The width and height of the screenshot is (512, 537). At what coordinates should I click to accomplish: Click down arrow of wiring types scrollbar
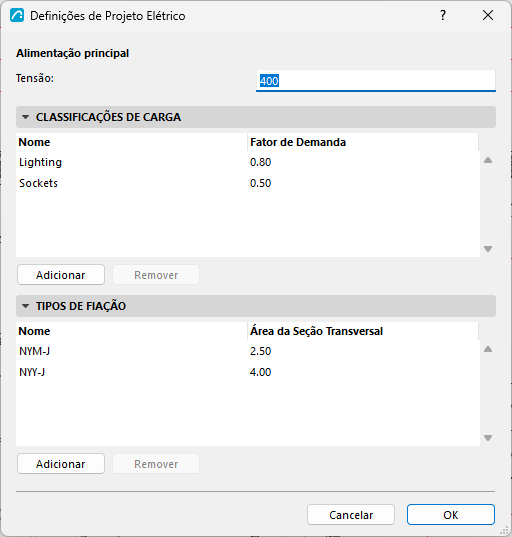488,438
